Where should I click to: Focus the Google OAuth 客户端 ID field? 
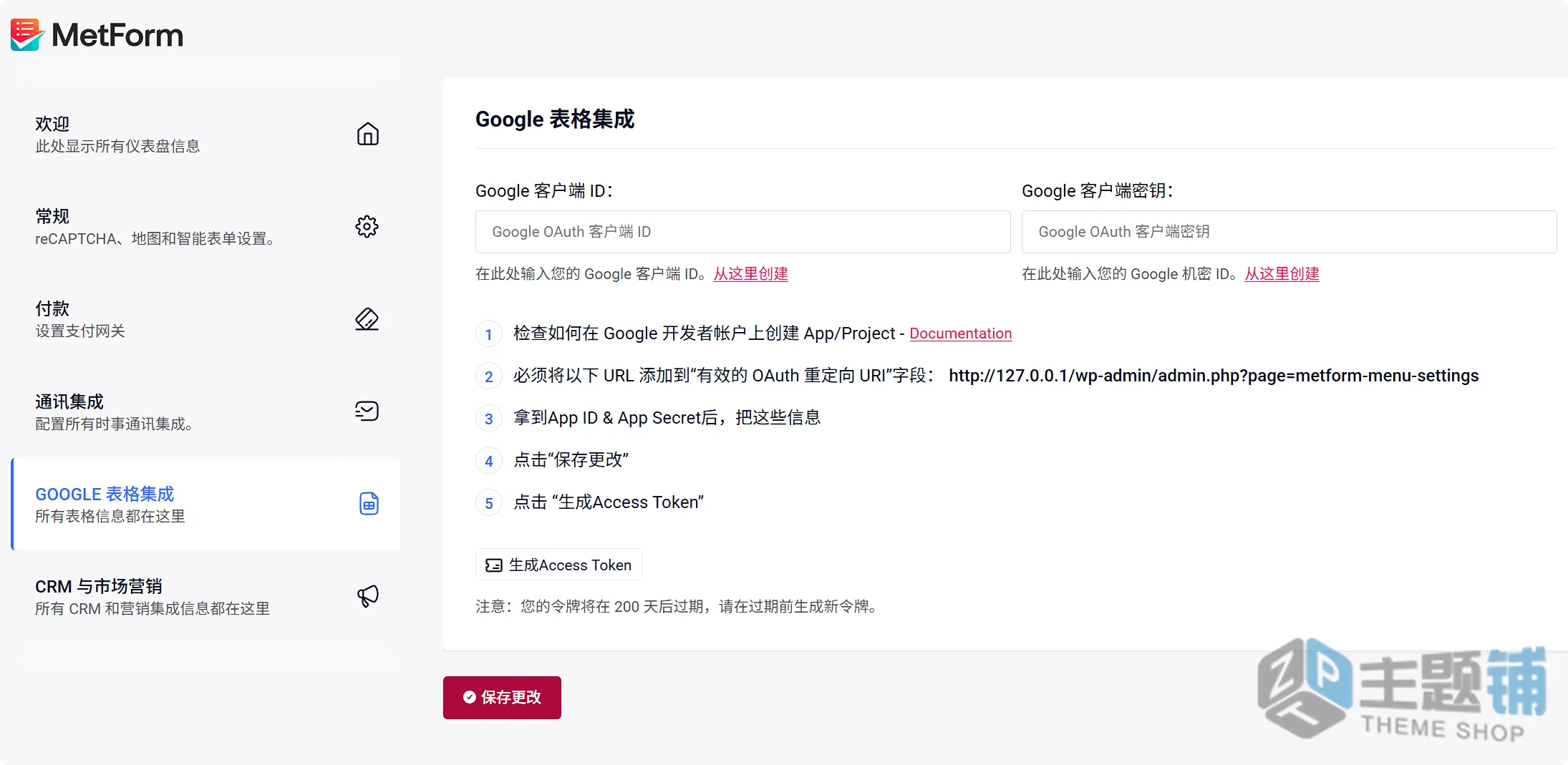(742, 232)
